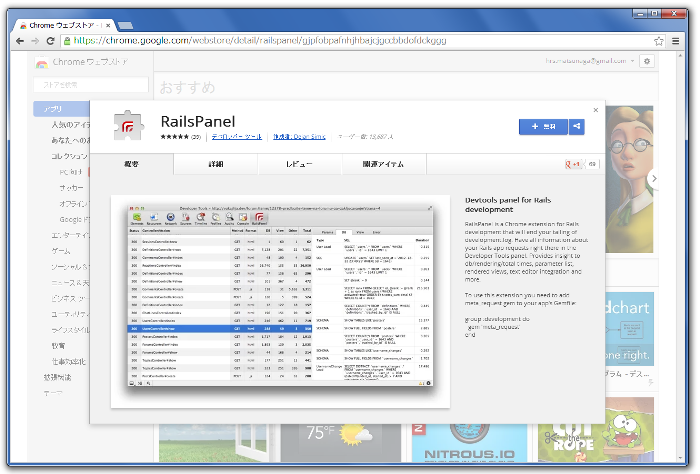Select サッカー in the sidebar
Viewport: 700px width, 474px height.
[x=72, y=188]
